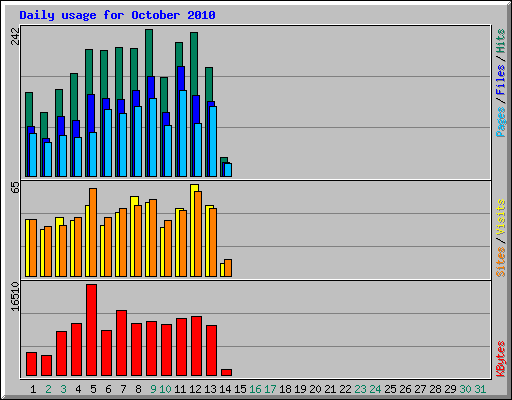Click the red KBytes bar for day 12
Screen dimensions: 512x400
pyautogui.click(x=197, y=346)
